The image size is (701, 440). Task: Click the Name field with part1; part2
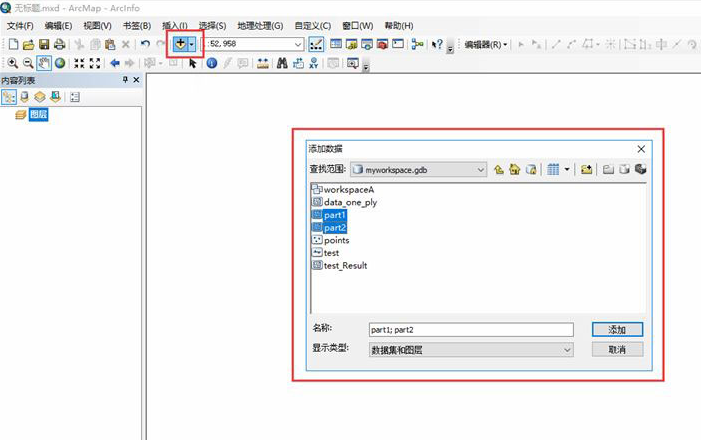point(471,330)
